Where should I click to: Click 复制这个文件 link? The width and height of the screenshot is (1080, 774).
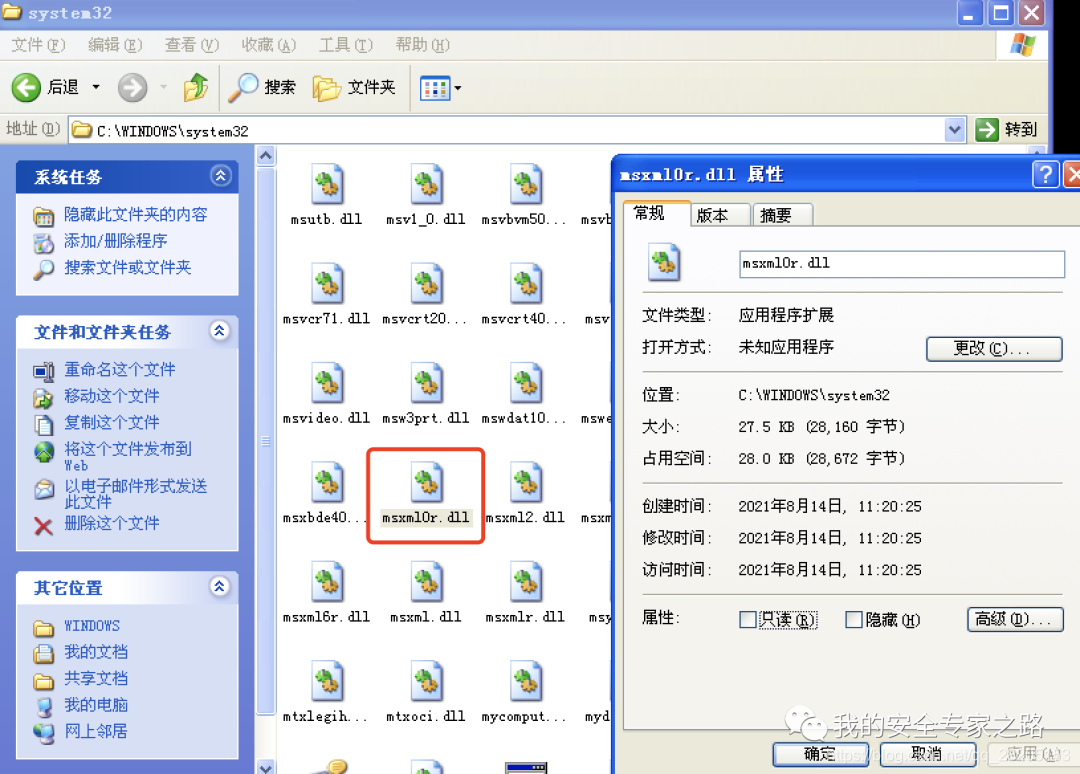point(112,422)
